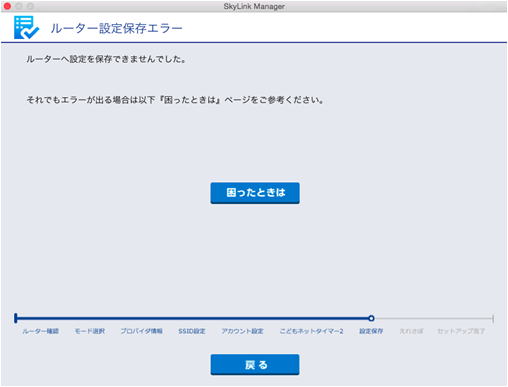
Task: Select the SSID設定 step label
Action: 192,331
